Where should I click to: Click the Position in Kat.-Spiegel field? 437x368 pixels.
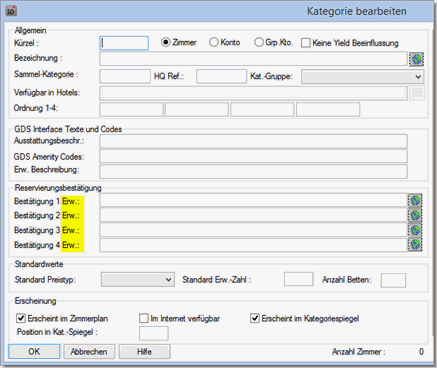tap(154, 333)
